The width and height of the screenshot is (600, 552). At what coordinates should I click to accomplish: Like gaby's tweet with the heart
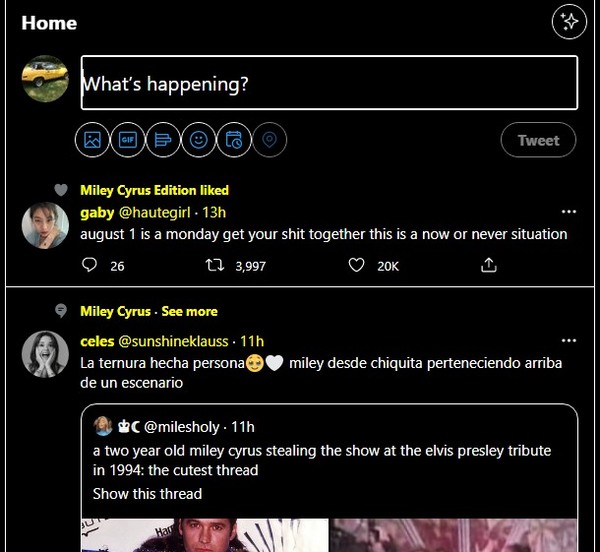pos(356,266)
